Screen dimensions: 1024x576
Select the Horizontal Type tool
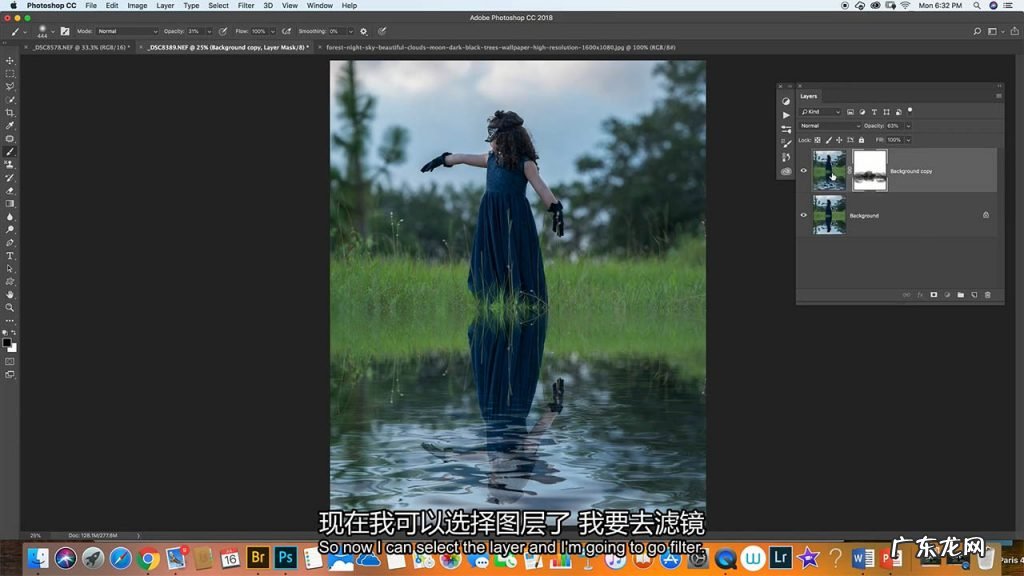(x=10, y=256)
